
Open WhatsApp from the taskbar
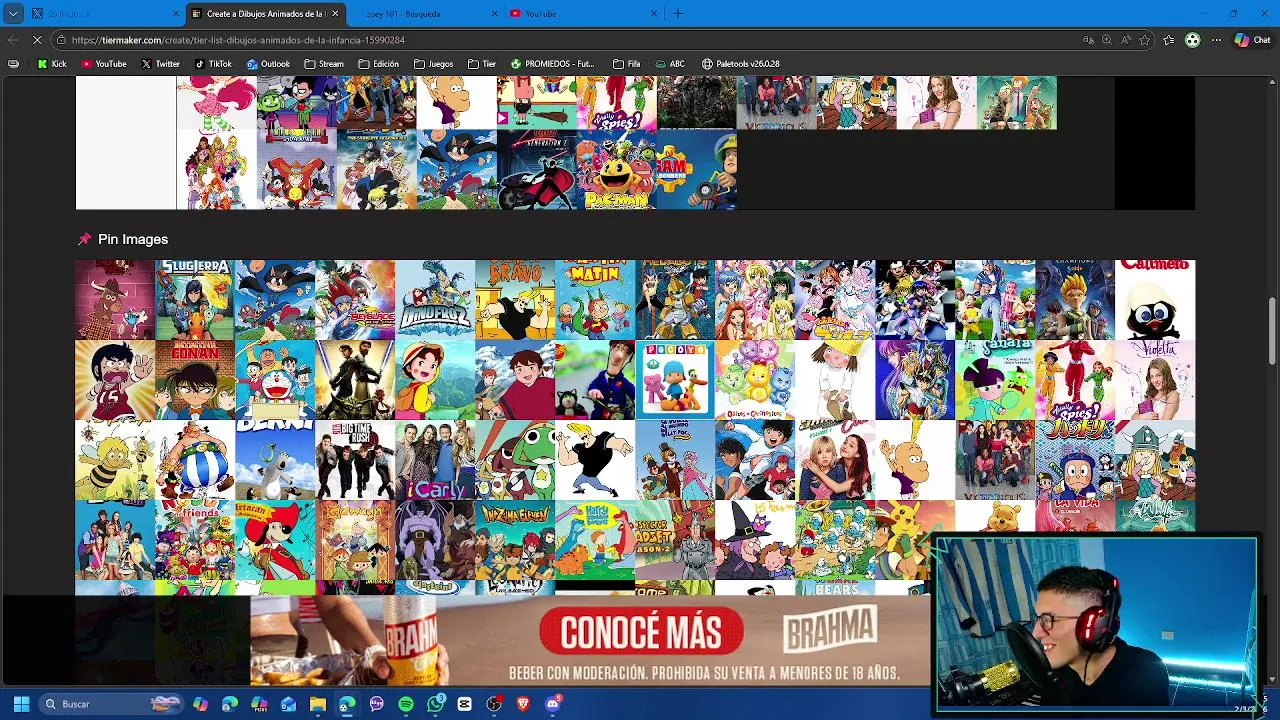(x=435, y=704)
